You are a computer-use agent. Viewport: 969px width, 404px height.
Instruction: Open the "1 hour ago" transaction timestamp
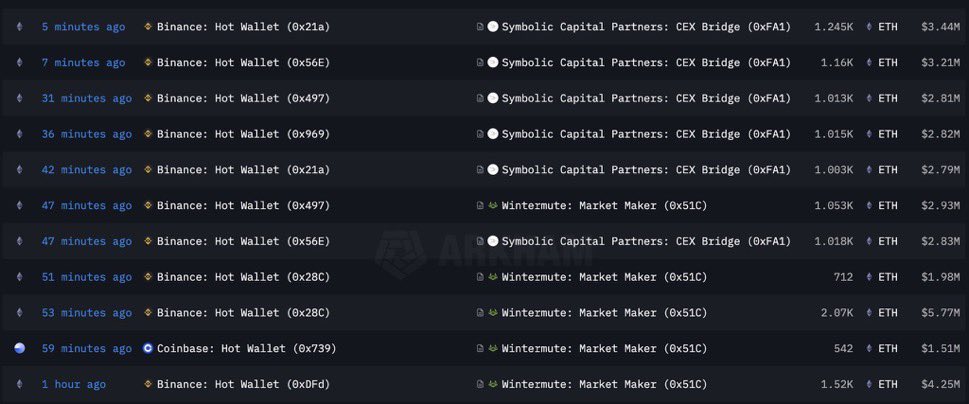pyautogui.click(x=73, y=384)
